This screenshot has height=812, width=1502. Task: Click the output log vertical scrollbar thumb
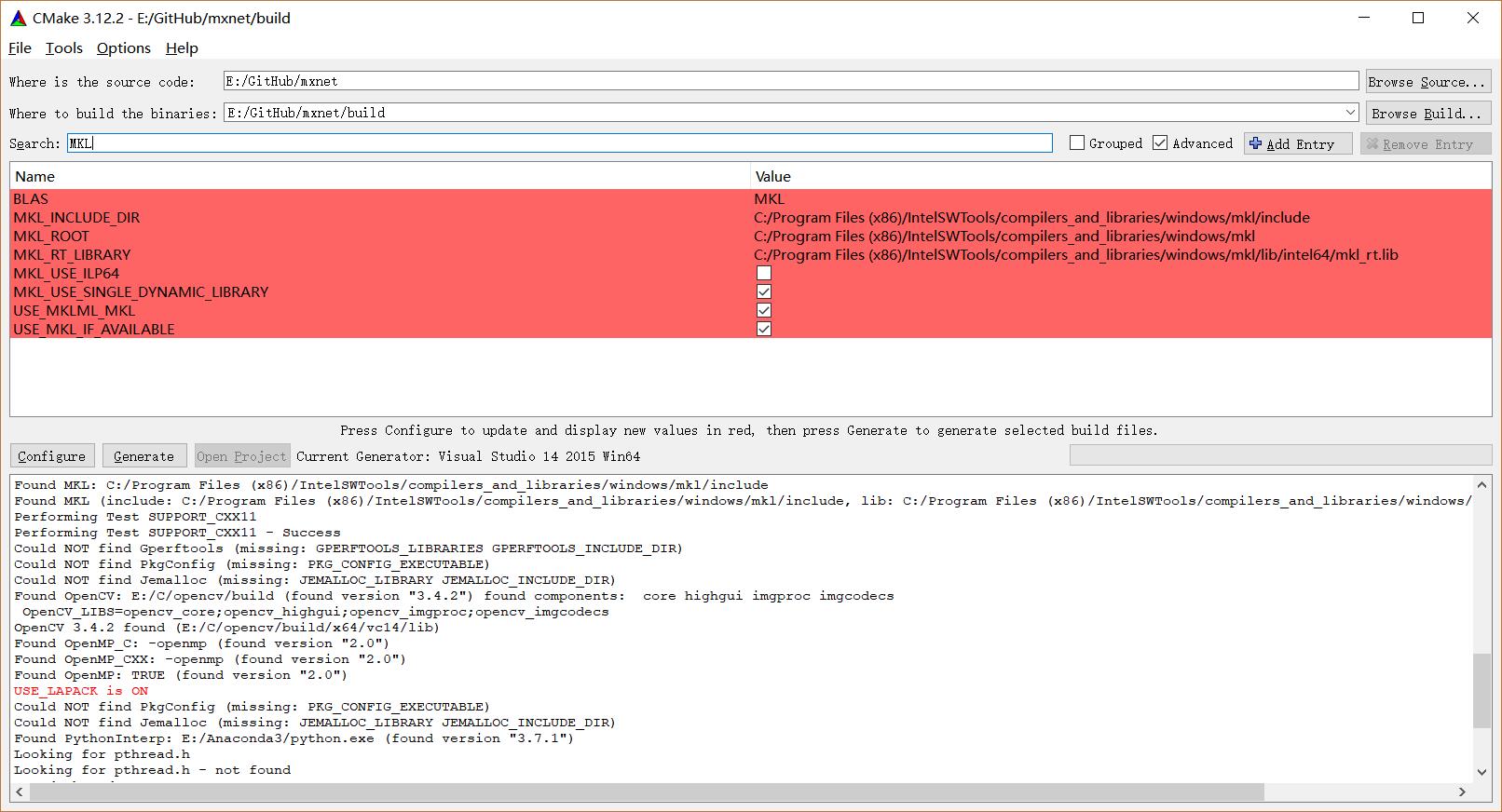point(1482,691)
